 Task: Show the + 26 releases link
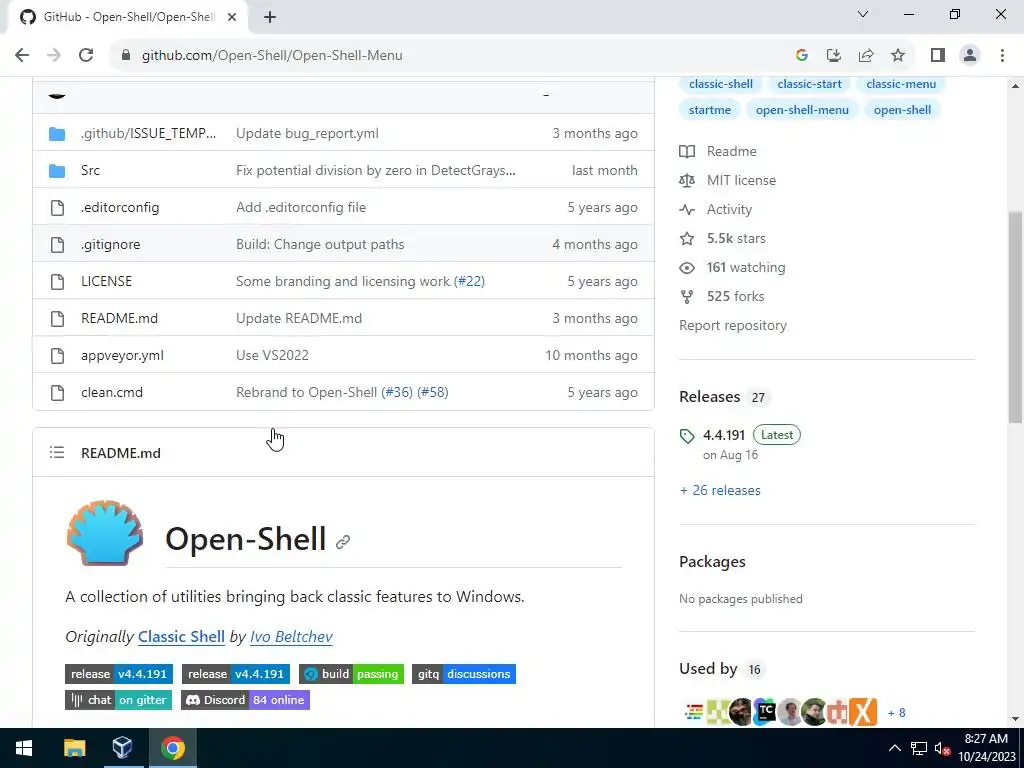click(720, 490)
